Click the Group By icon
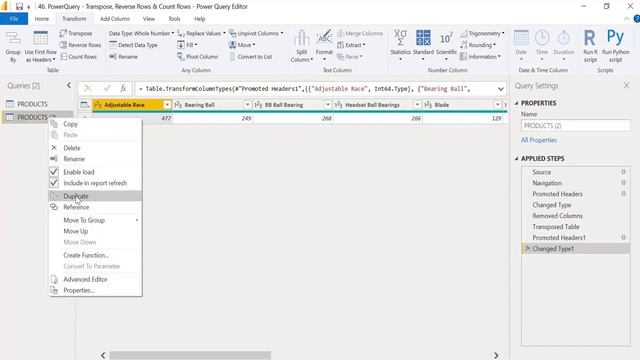640x360 pixels. [x=13, y=38]
